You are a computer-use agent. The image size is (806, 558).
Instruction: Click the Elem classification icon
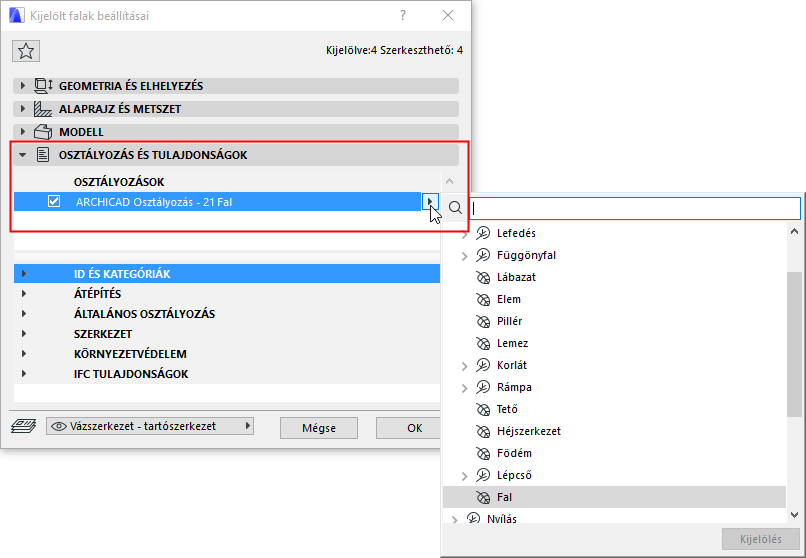point(483,300)
